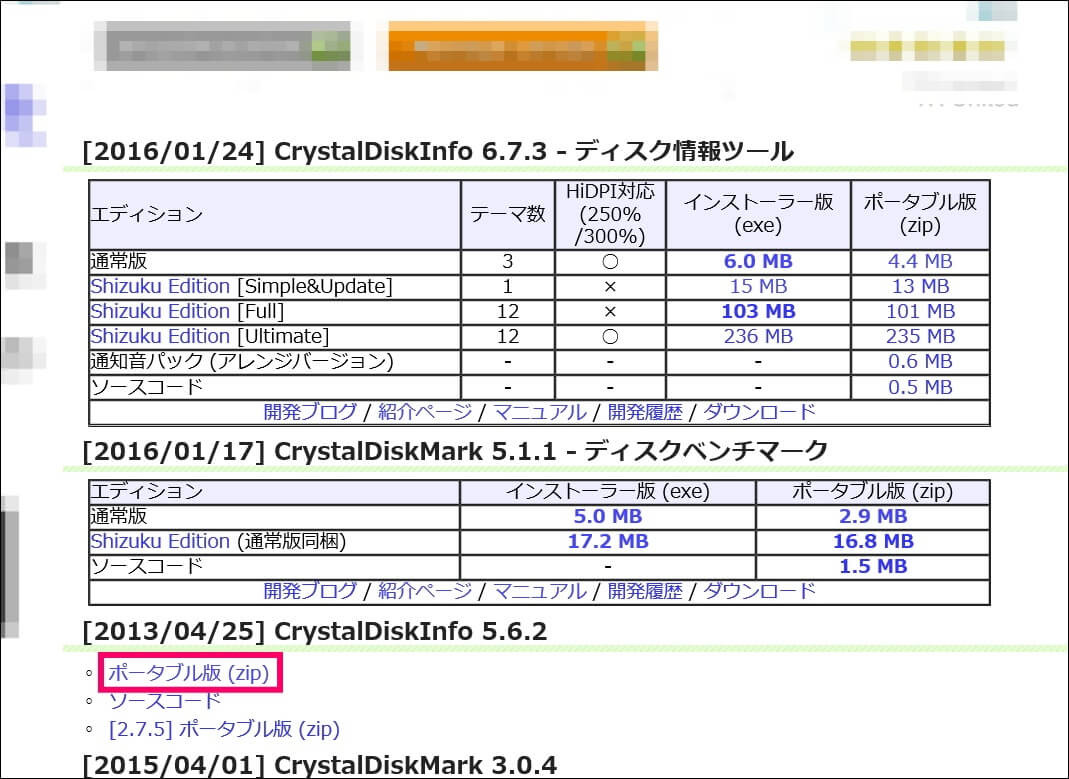Select the CrystalDiskMark 3.0.4 heading text
The width and height of the screenshot is (1069, 779).
tap(319, 765)
